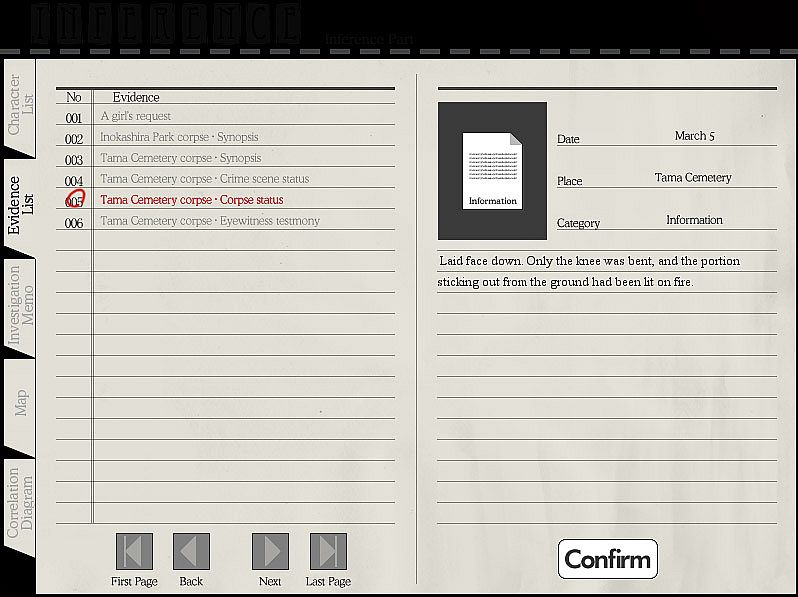
Task: Select 'Tama Cemetery corpse · Synopsis' entry
Action: click(181, 158)
